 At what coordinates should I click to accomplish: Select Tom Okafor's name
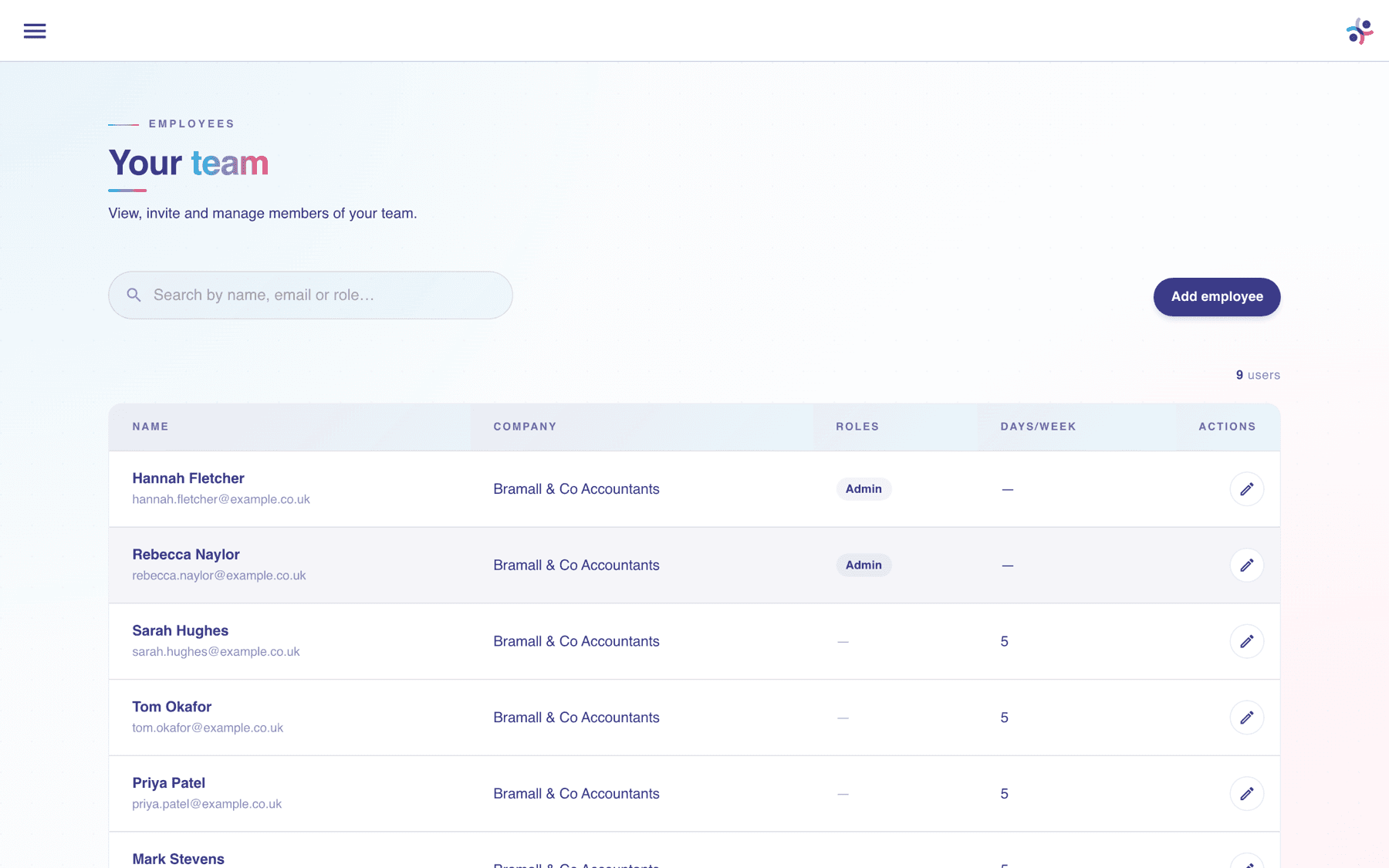pyautogui.click(x=171, y=707)
